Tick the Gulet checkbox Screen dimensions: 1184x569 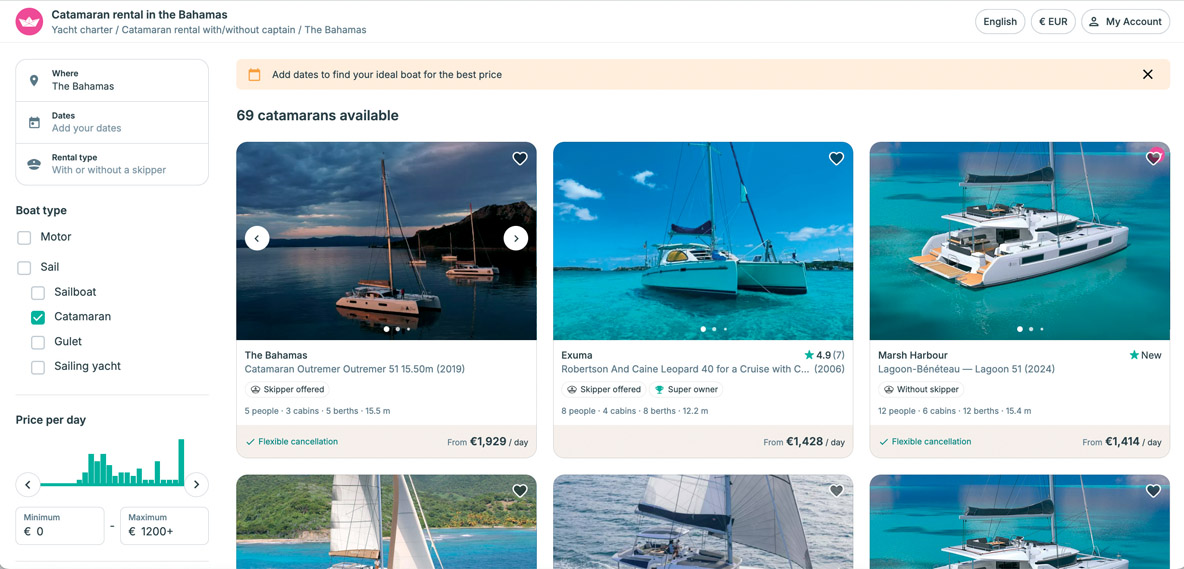click(x=38, y=342)
